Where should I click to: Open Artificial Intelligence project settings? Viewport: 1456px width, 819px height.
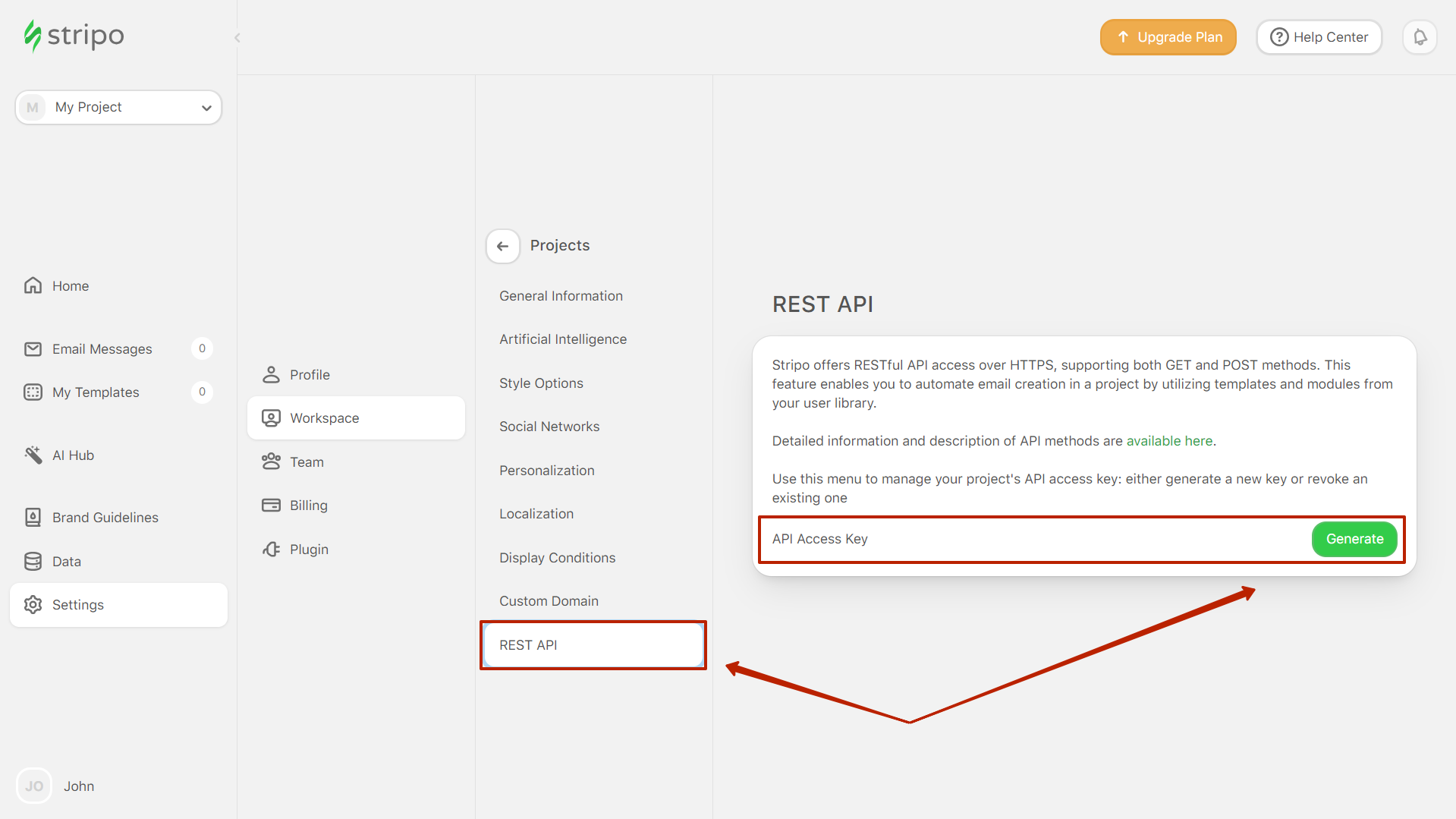coord(562,339)
